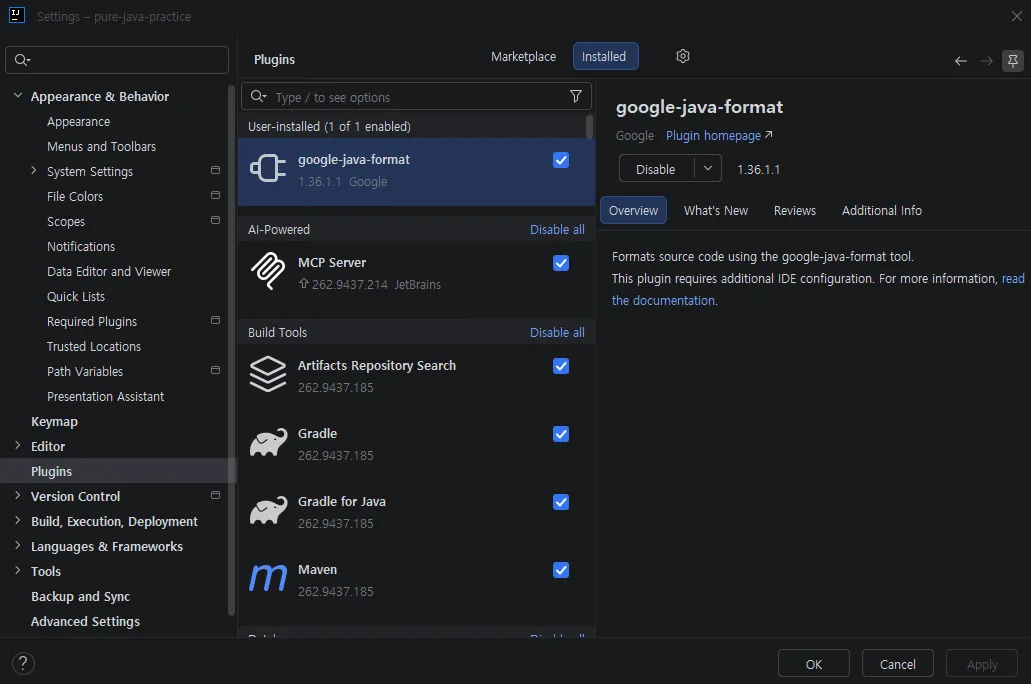The height and width of the screenshot is (684, 1031).
Task: Uncheck the Gradle for Java checkbox
Action: point(561,502)
